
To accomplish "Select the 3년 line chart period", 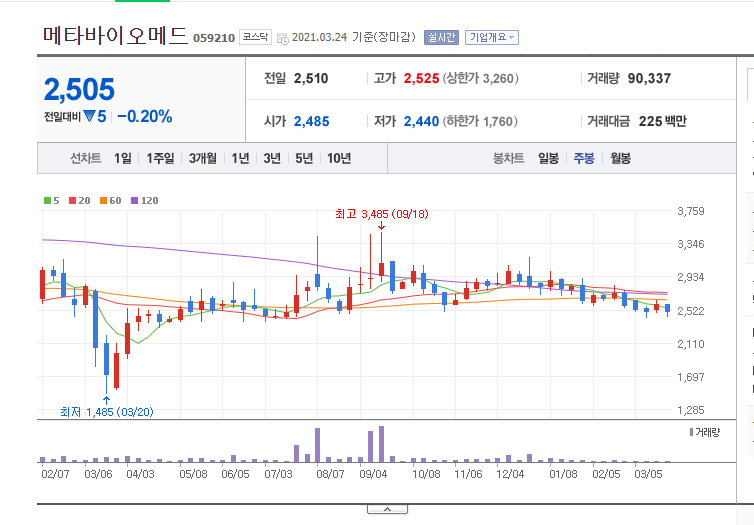I will click(x=272, y=158).
